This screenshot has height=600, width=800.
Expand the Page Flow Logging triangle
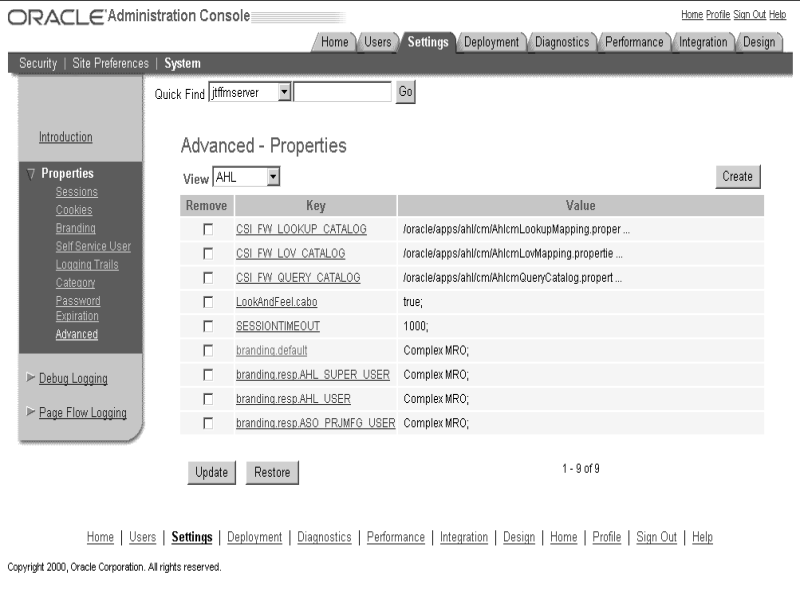[31, 411]
